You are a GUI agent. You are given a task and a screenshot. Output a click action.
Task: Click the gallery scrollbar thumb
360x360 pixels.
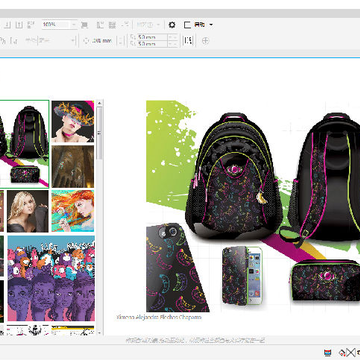pyautogui.click(x=99, y=133)
